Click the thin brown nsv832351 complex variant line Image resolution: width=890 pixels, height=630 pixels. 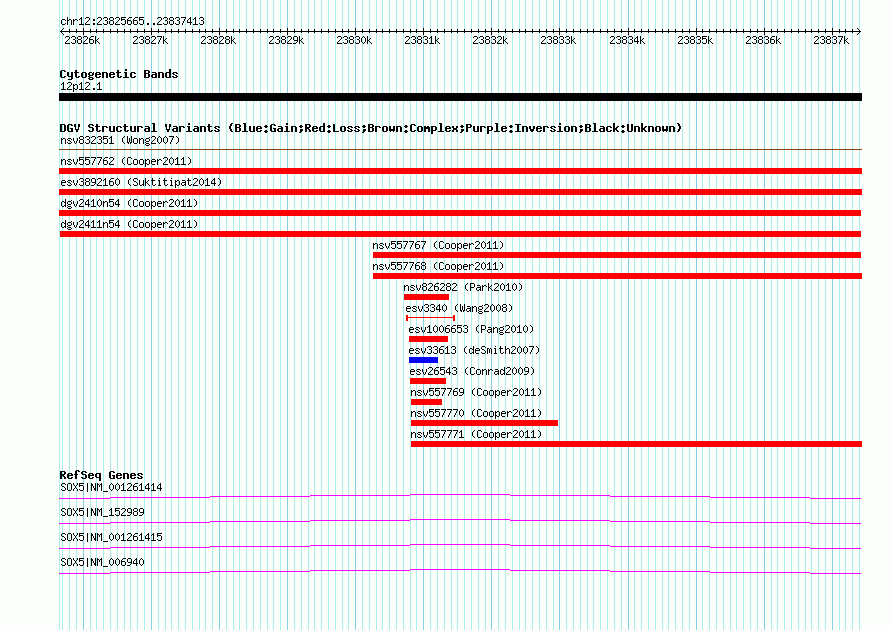pyautogui.click(x=460, y=150)
